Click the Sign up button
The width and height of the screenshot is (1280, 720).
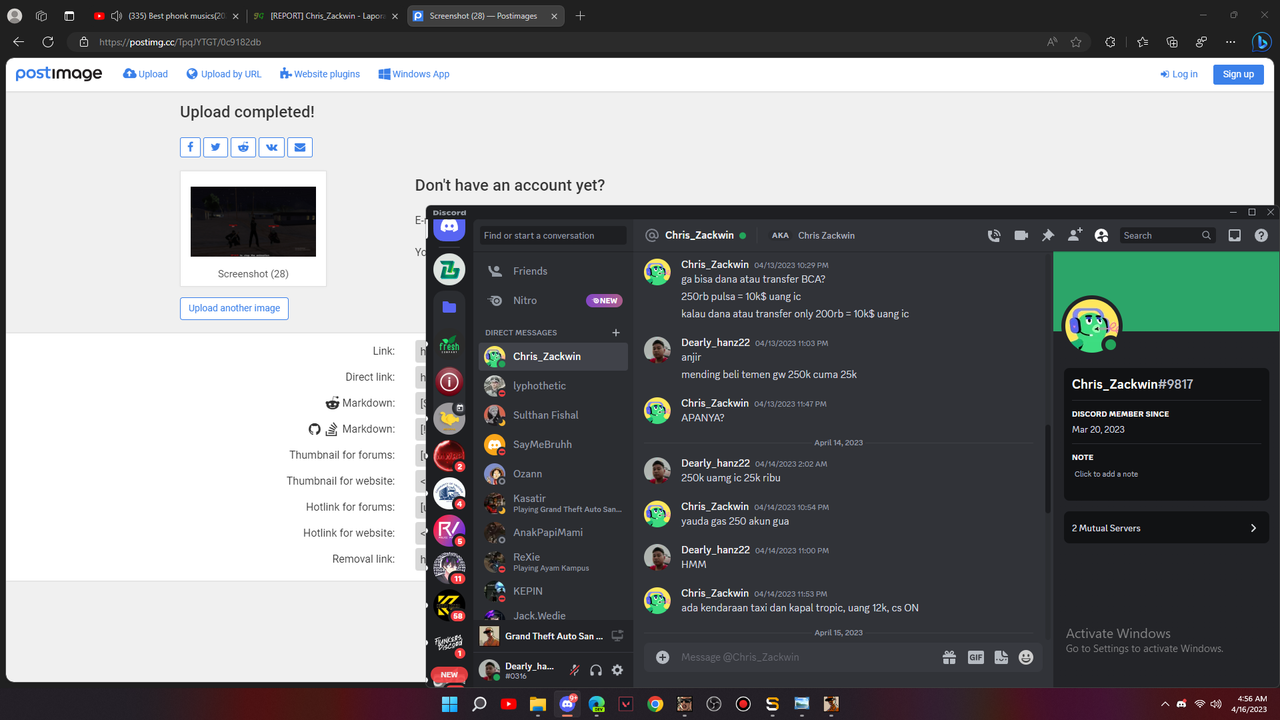coord(1238,75)
